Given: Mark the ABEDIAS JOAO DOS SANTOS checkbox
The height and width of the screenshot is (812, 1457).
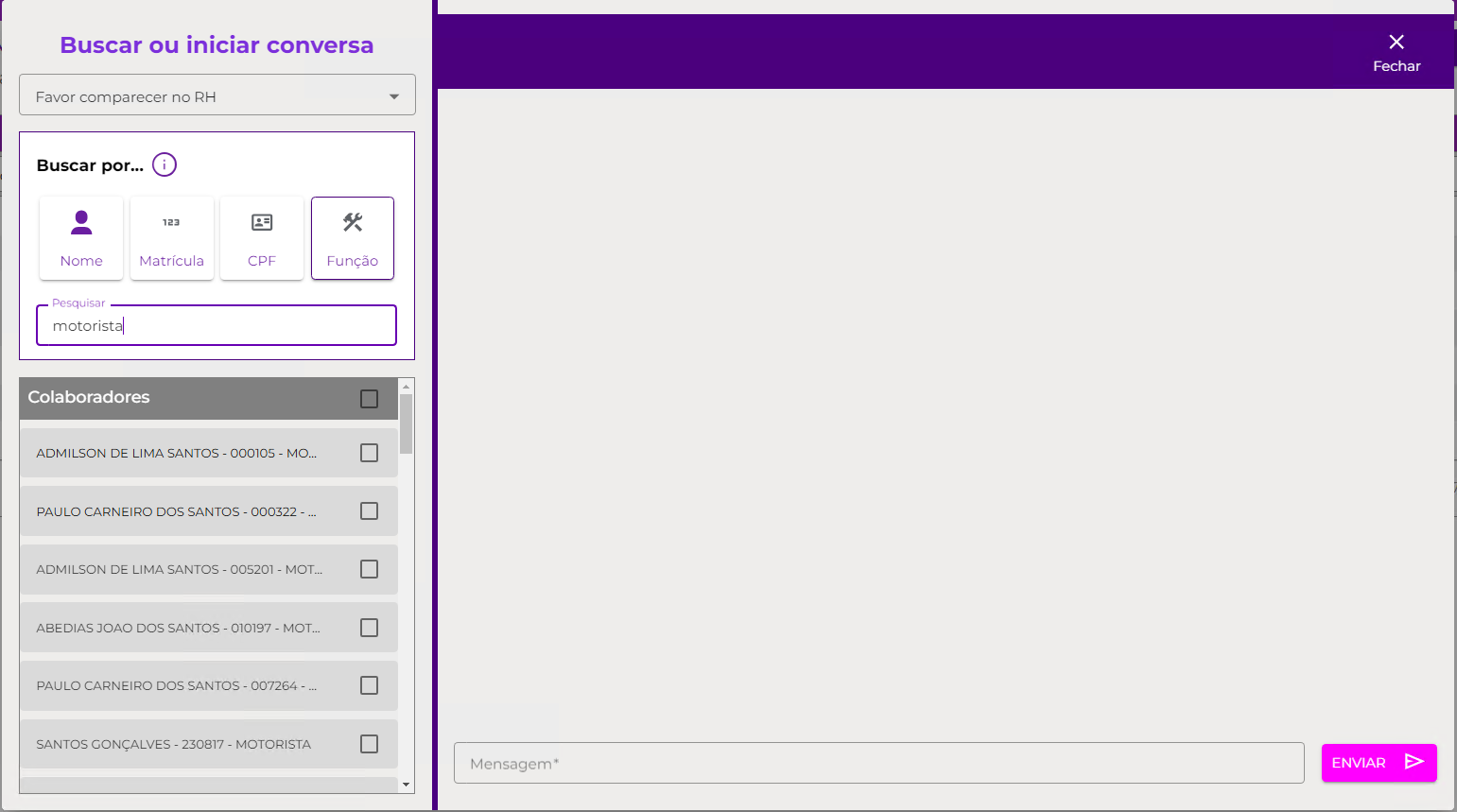Looking at the screenshot, I should pos(370,628).
